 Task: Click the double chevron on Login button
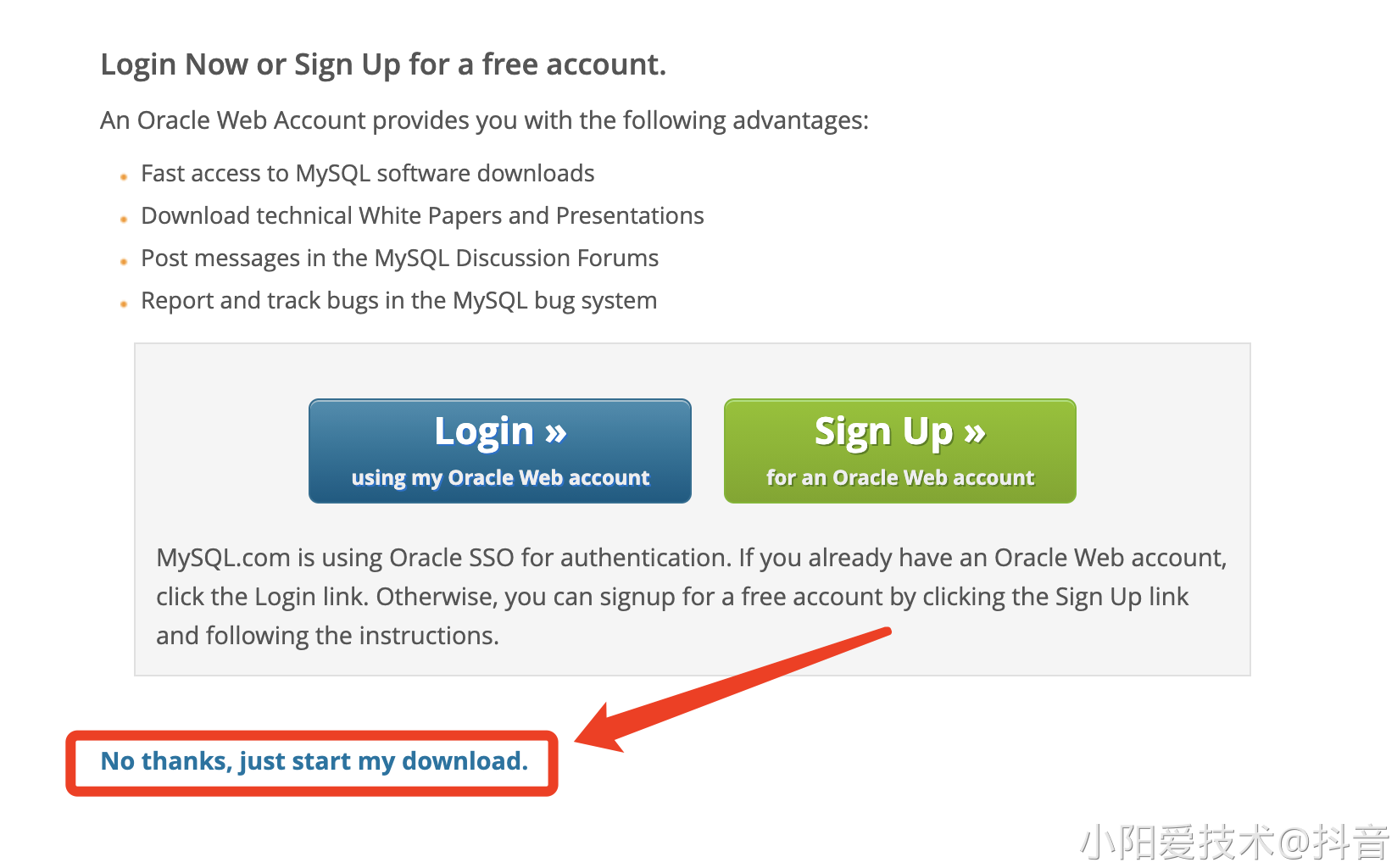(x=556, y=433)
